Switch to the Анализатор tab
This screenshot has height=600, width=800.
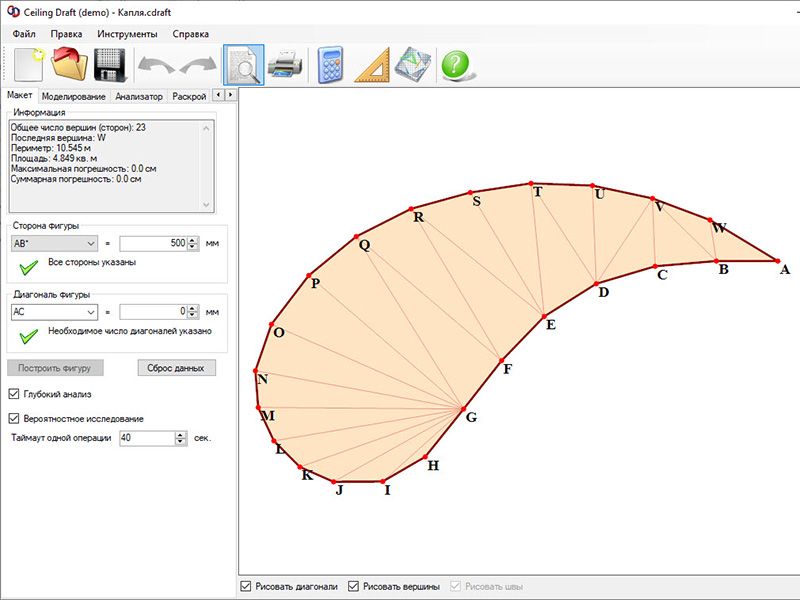[138, 96]
